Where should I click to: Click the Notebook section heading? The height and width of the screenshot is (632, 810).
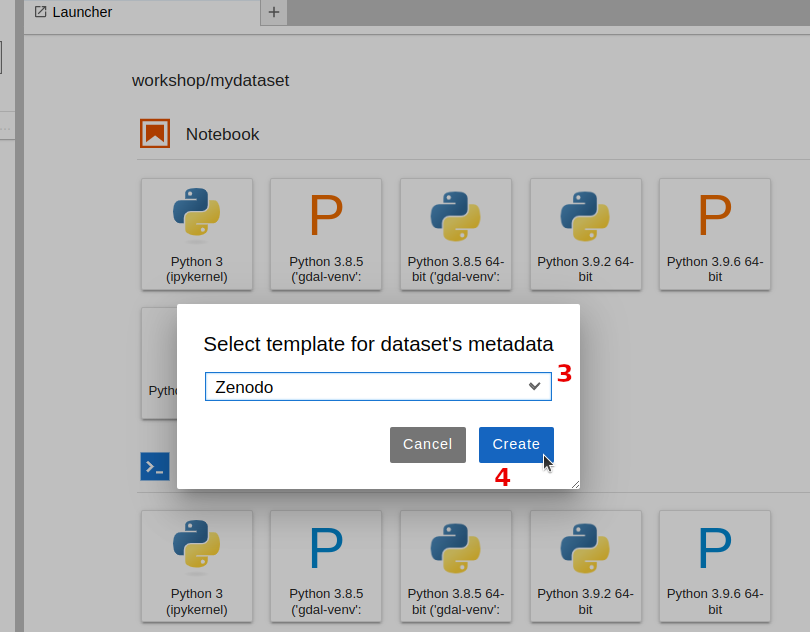click(222, 134)
